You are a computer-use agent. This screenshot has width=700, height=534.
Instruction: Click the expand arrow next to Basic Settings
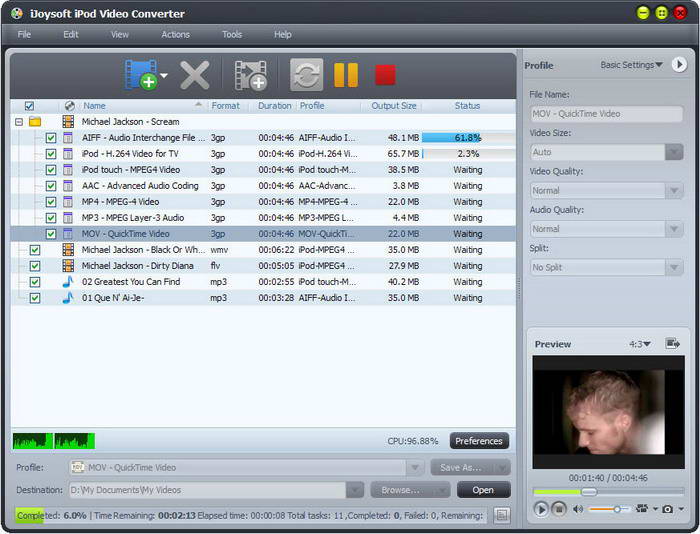679,65
